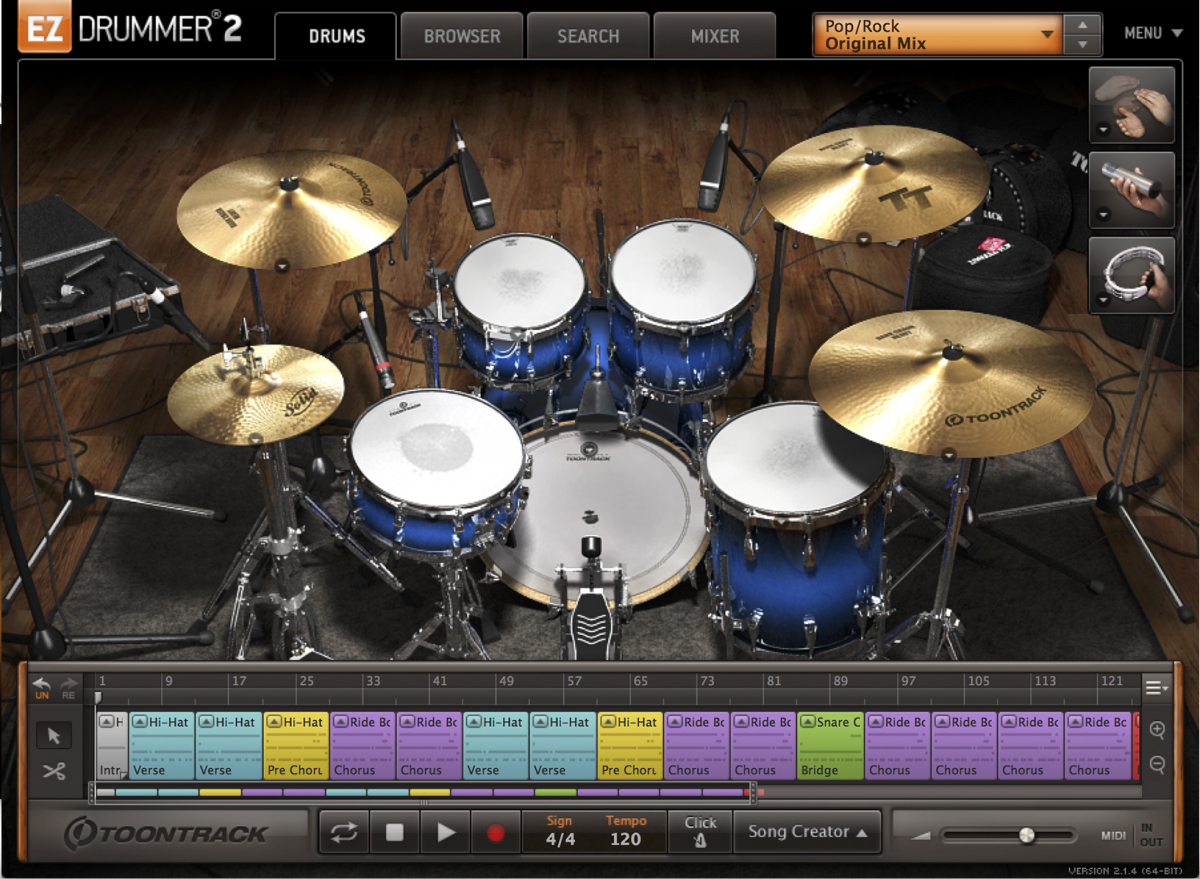The height and width of the screenshot is (879, 1200).
Task: Click the undo arrow icon
Action: (x=42, y=684)
